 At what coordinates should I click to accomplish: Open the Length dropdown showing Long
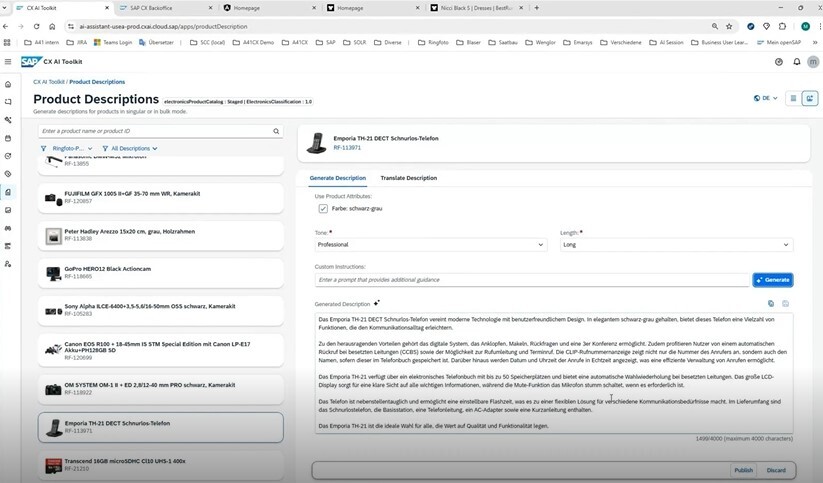[x=677, y=245]
